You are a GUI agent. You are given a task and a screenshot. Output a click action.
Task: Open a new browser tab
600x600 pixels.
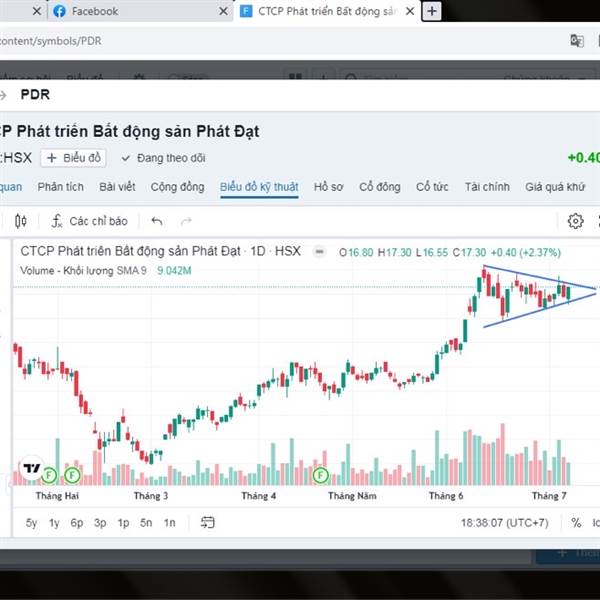(x=432, y=11)
